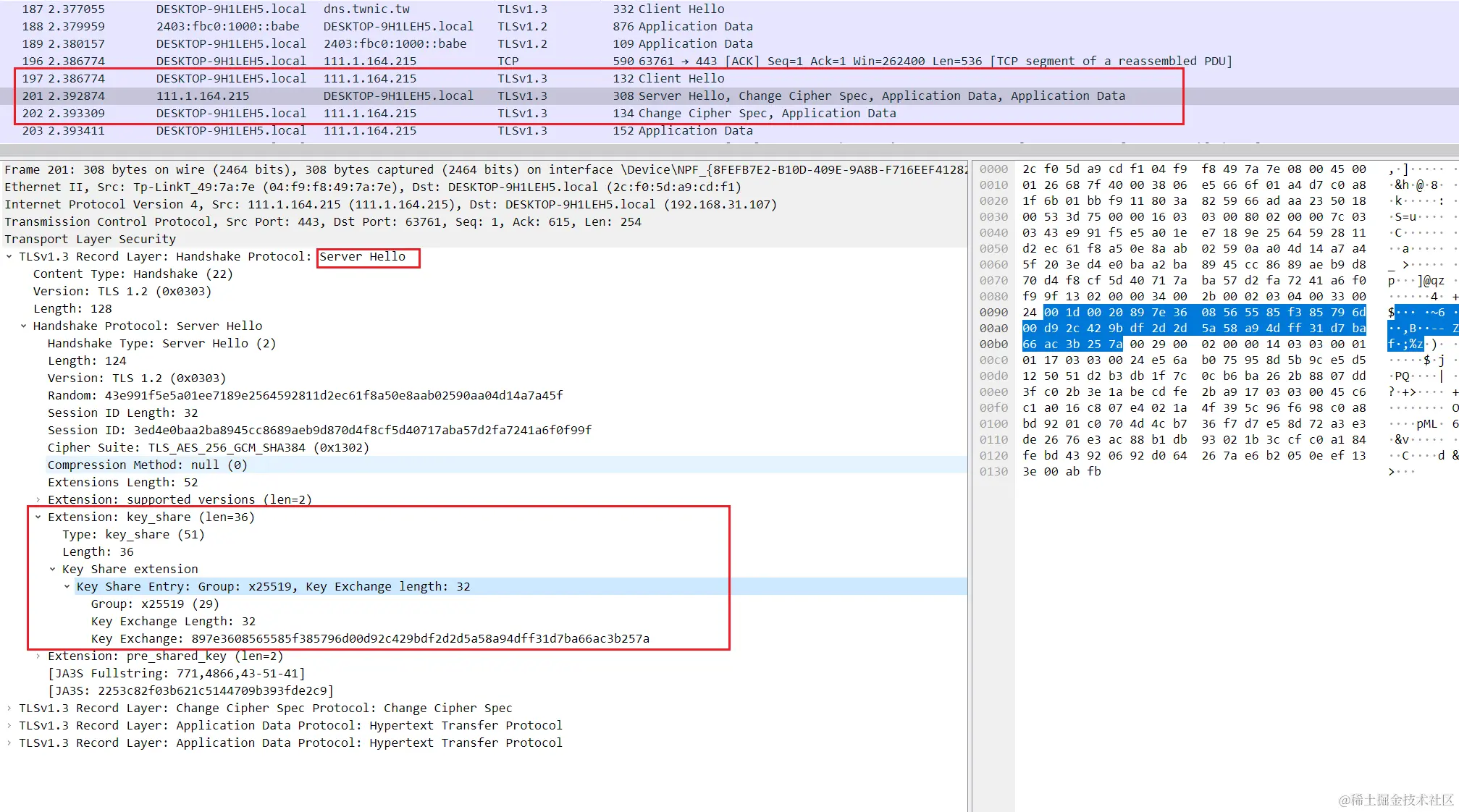Expand the pre_shared_key extension
This screenshot has height=812, width=1459.
click(x=38, y=656)
